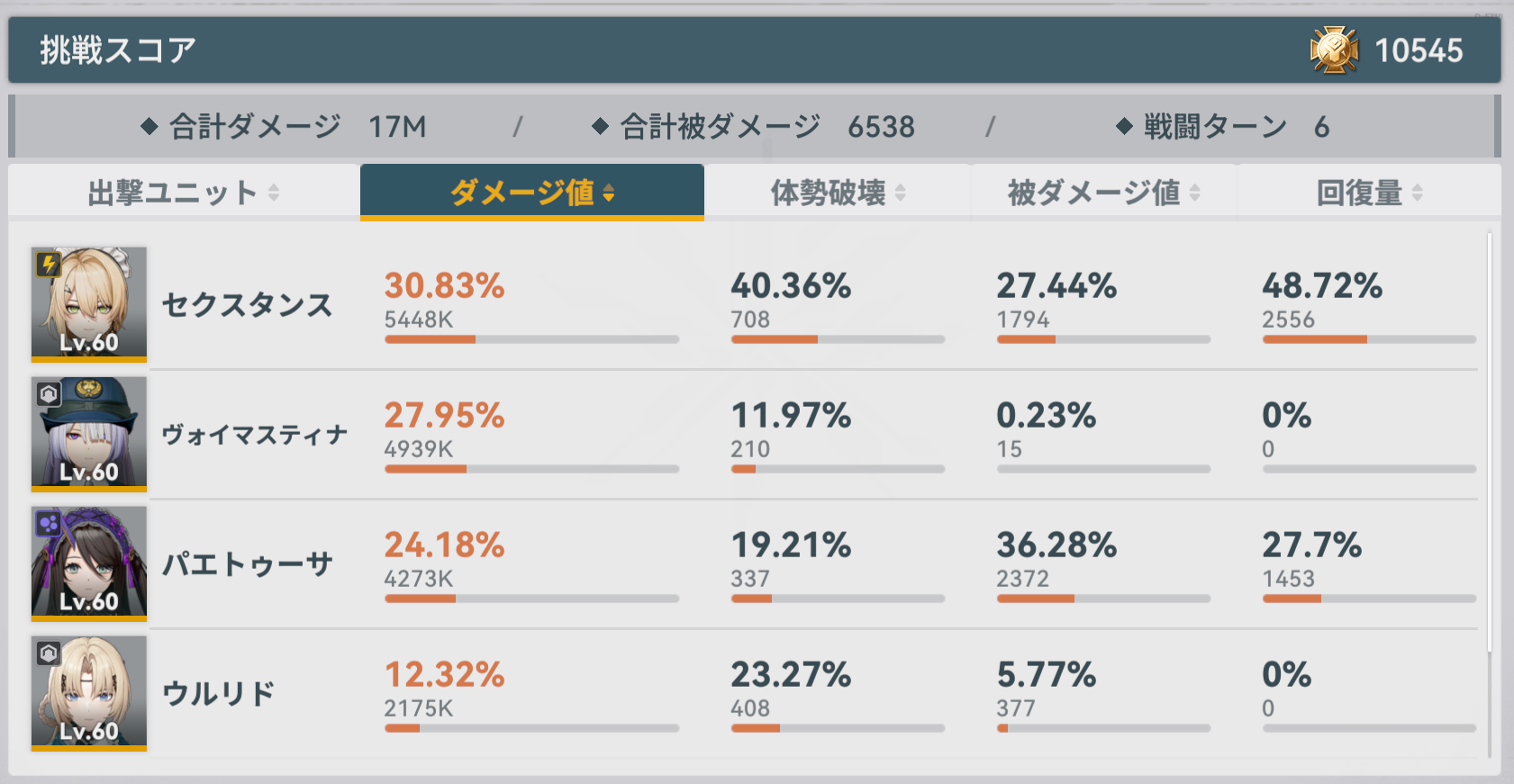Image resolution: width=1514 pixels, height=784 pixels.
Task: Toggle sort arrows beside 出撃ユニット
Action: (274, 193)
